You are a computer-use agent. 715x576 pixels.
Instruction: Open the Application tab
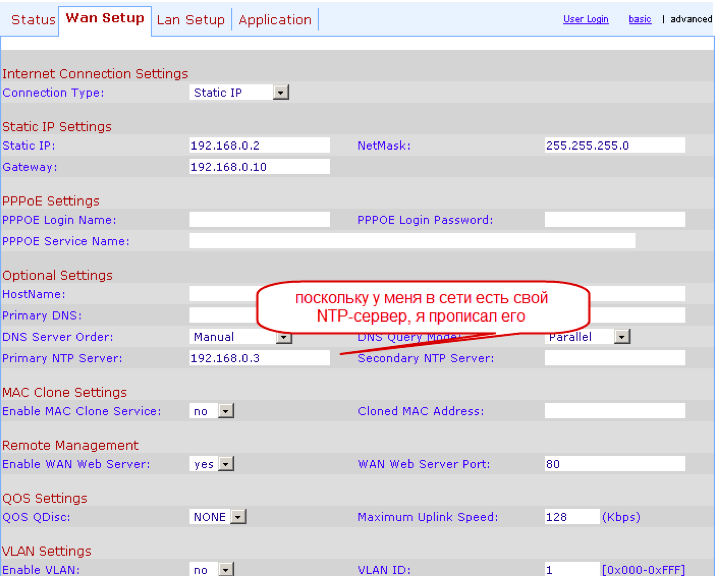(x=275, y=20)
